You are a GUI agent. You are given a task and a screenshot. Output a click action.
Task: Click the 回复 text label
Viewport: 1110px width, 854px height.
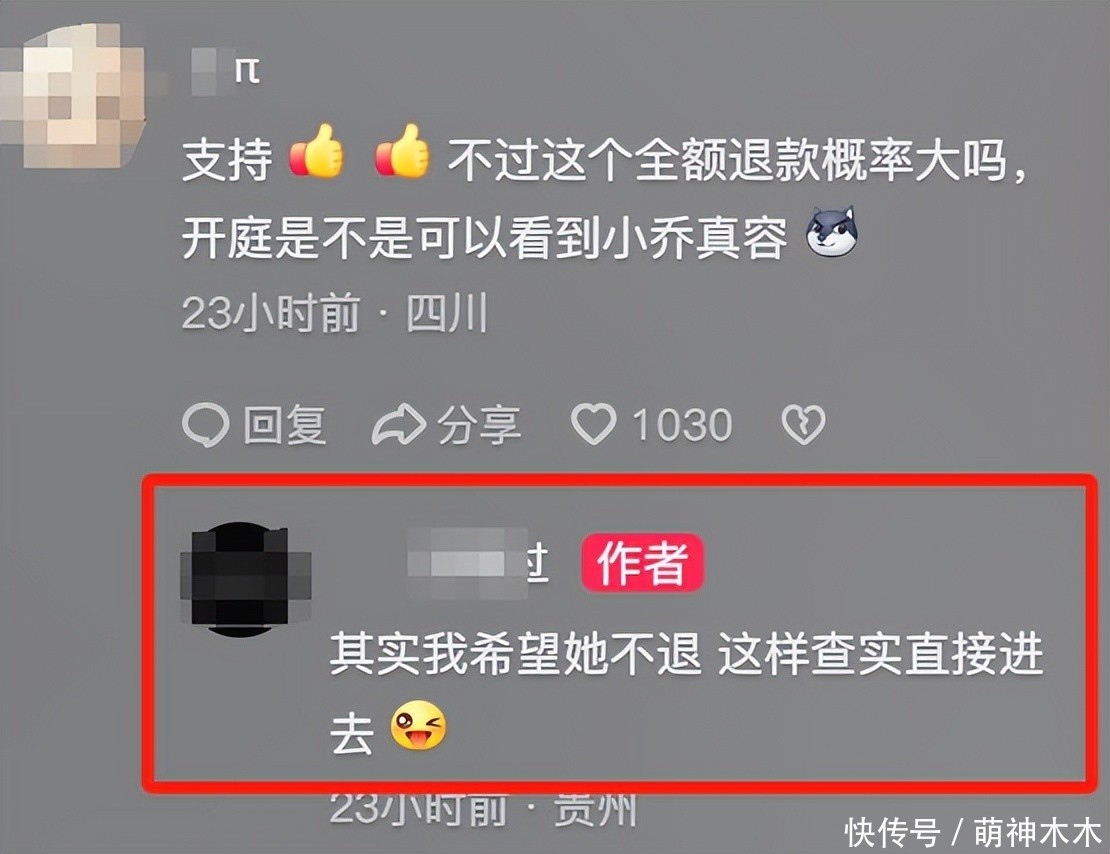[x=285, y=425]
